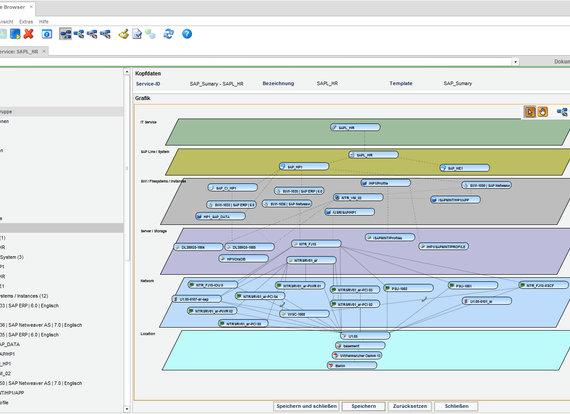
Task: Close the Service: SAPL_HR tab
Action: [x=44, y=51]
